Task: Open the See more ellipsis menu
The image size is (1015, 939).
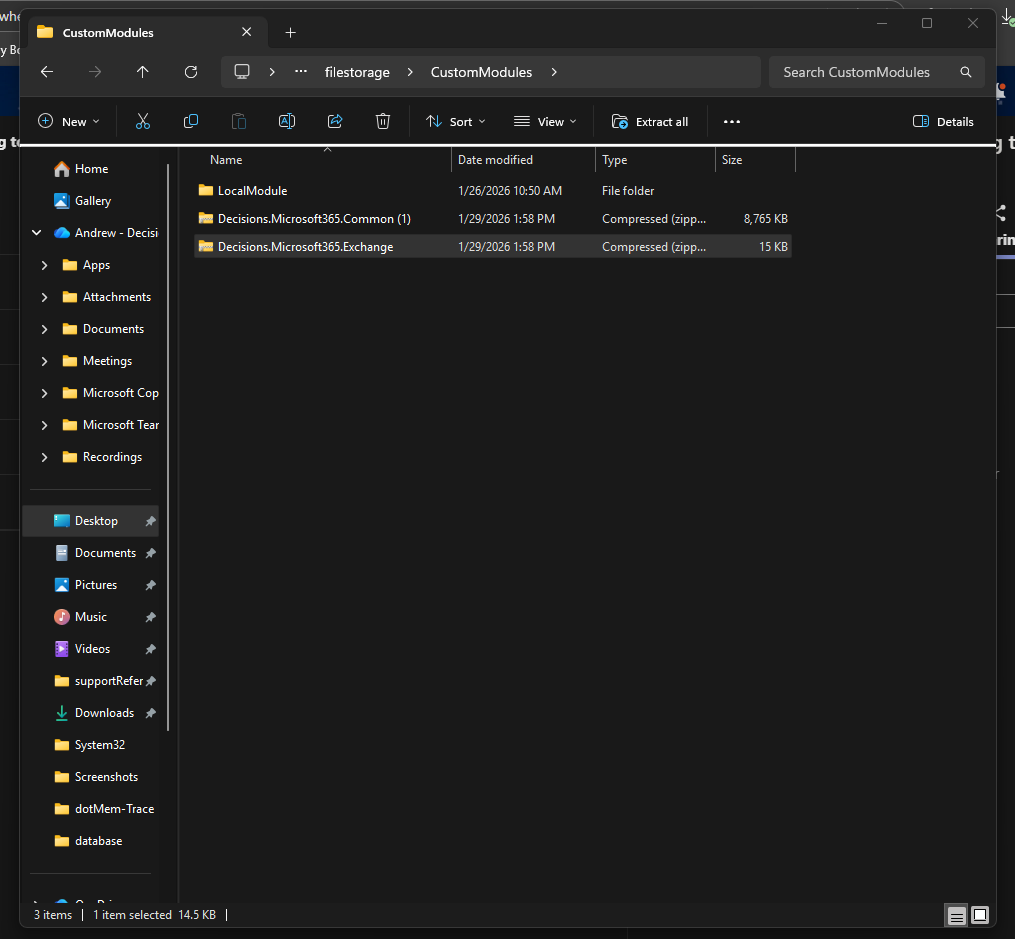Action: [x=731, y=121]
